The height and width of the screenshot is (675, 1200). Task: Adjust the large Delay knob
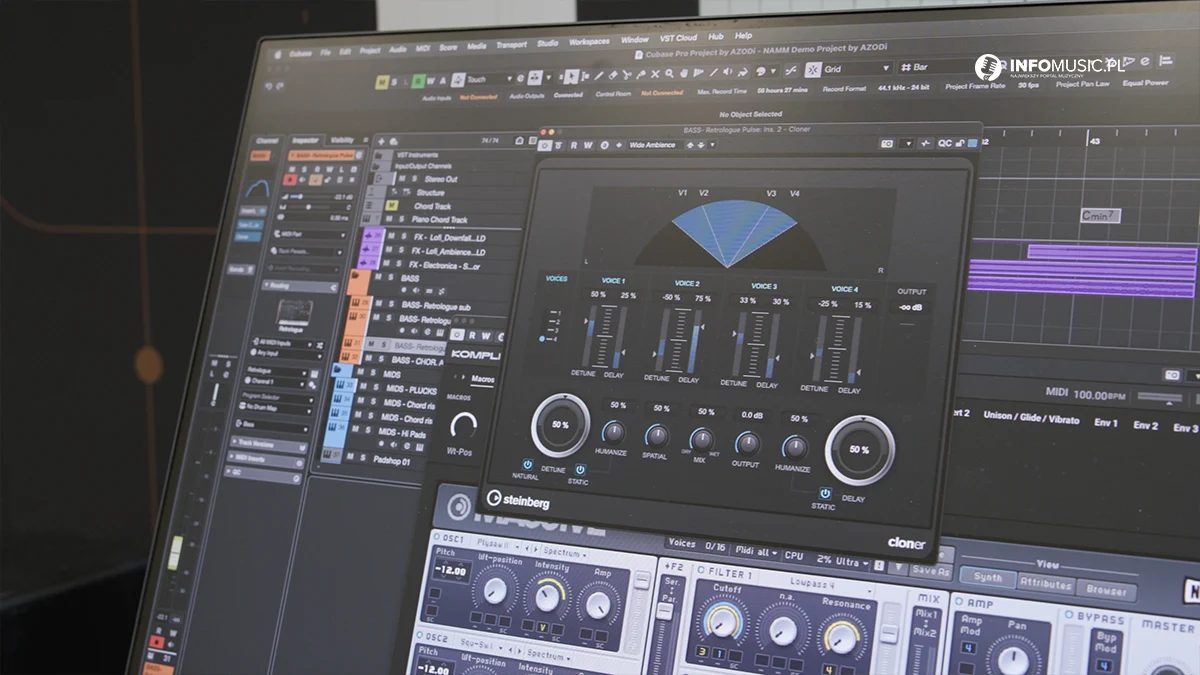coord(859,450)
